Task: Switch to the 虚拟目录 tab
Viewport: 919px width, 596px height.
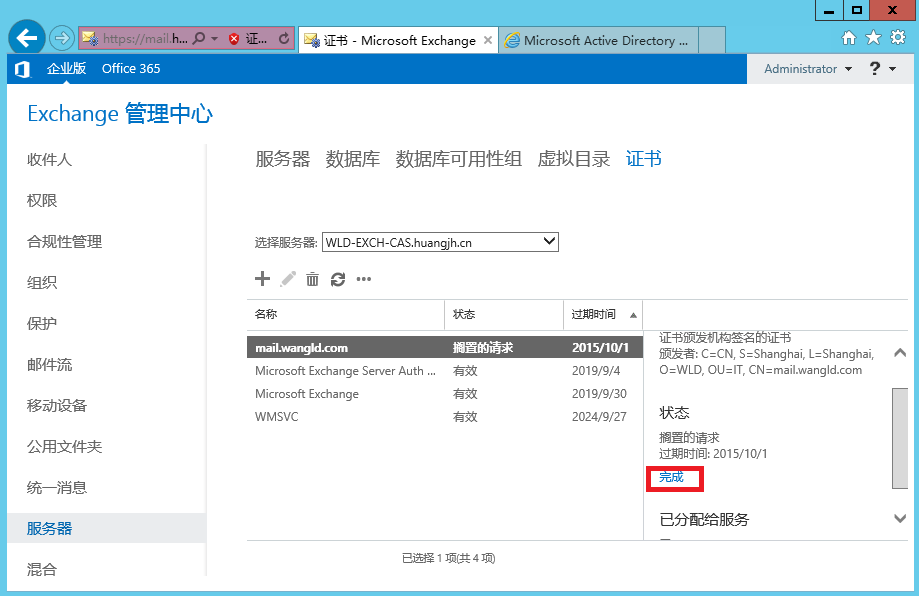Action: 574,159
